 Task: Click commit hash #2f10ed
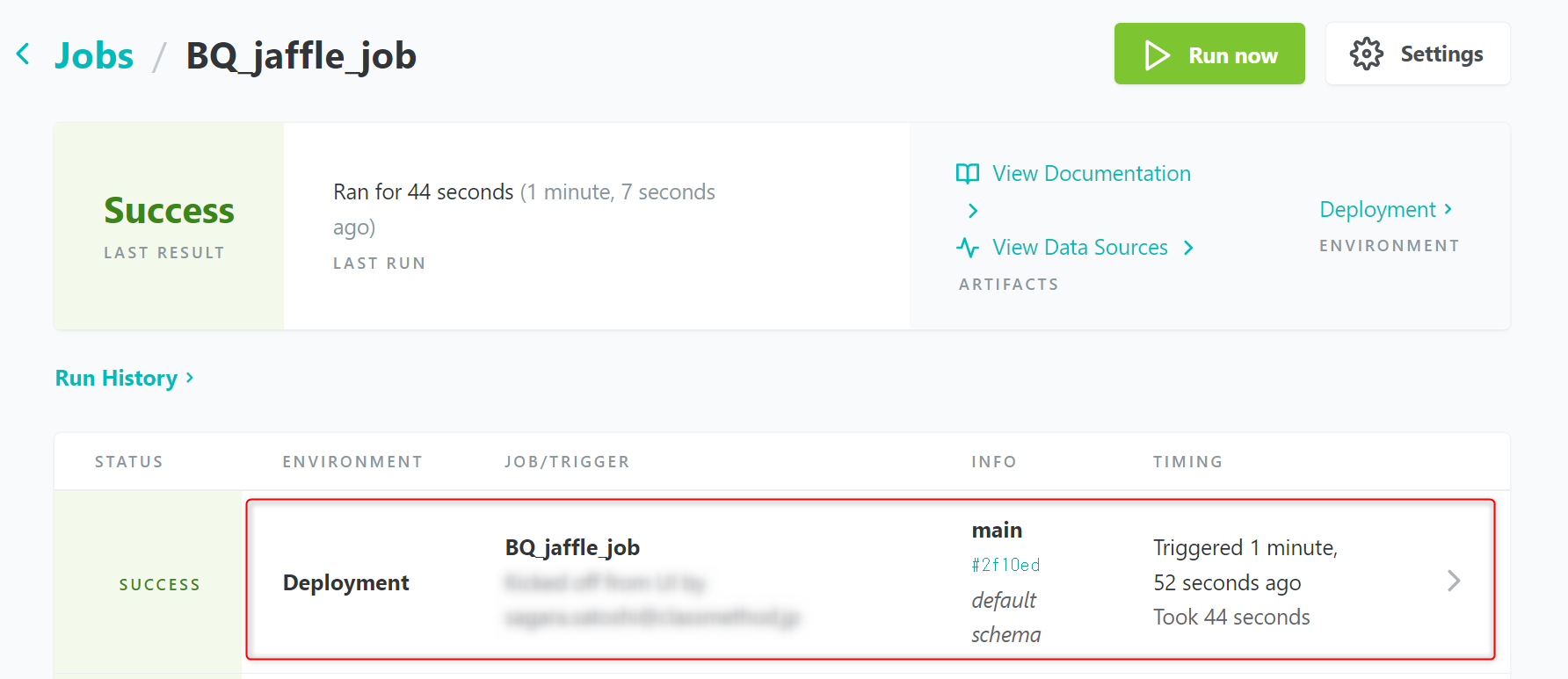[1005, 565]
